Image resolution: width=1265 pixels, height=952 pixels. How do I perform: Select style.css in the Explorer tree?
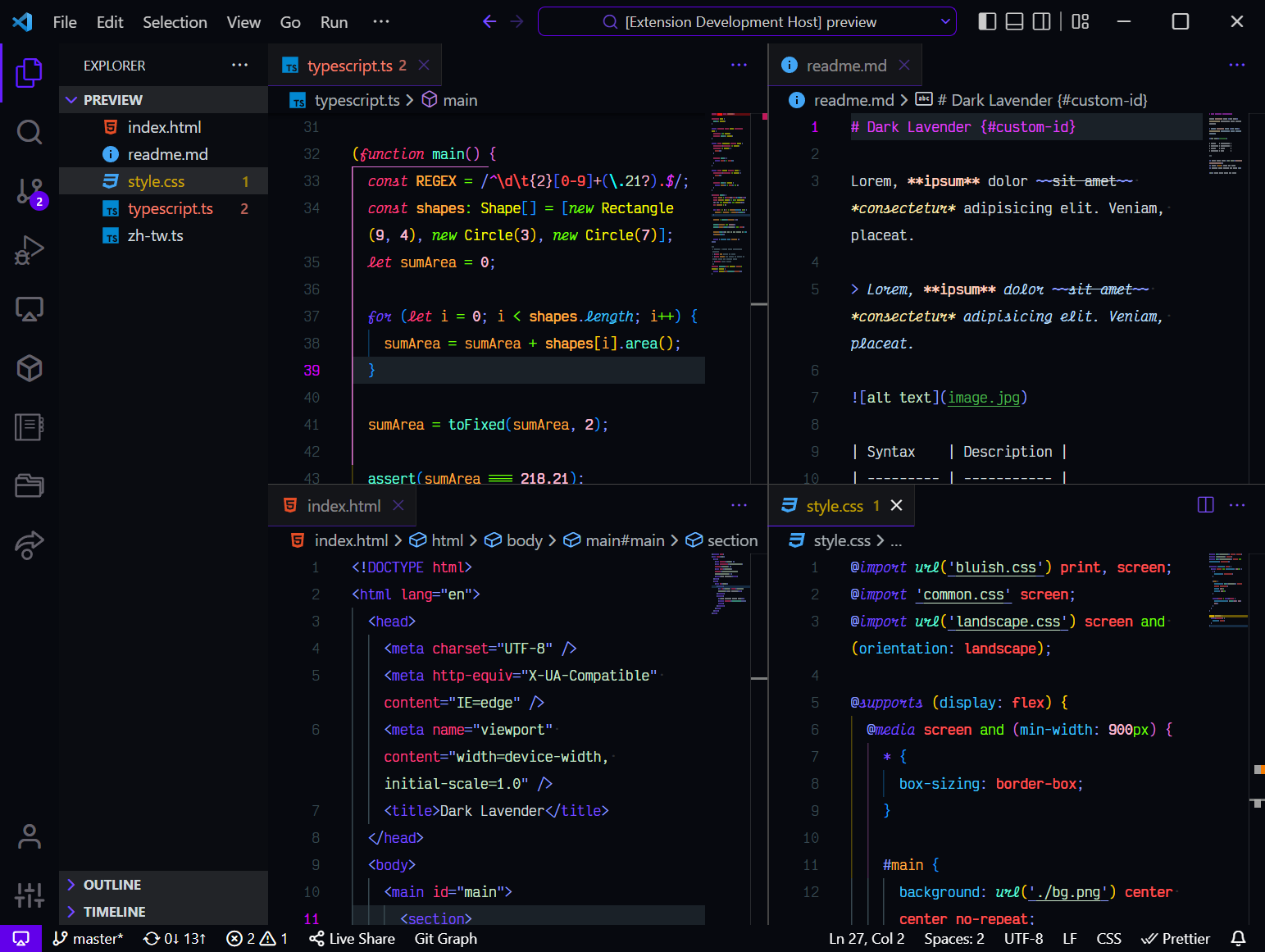pos(163,181)
